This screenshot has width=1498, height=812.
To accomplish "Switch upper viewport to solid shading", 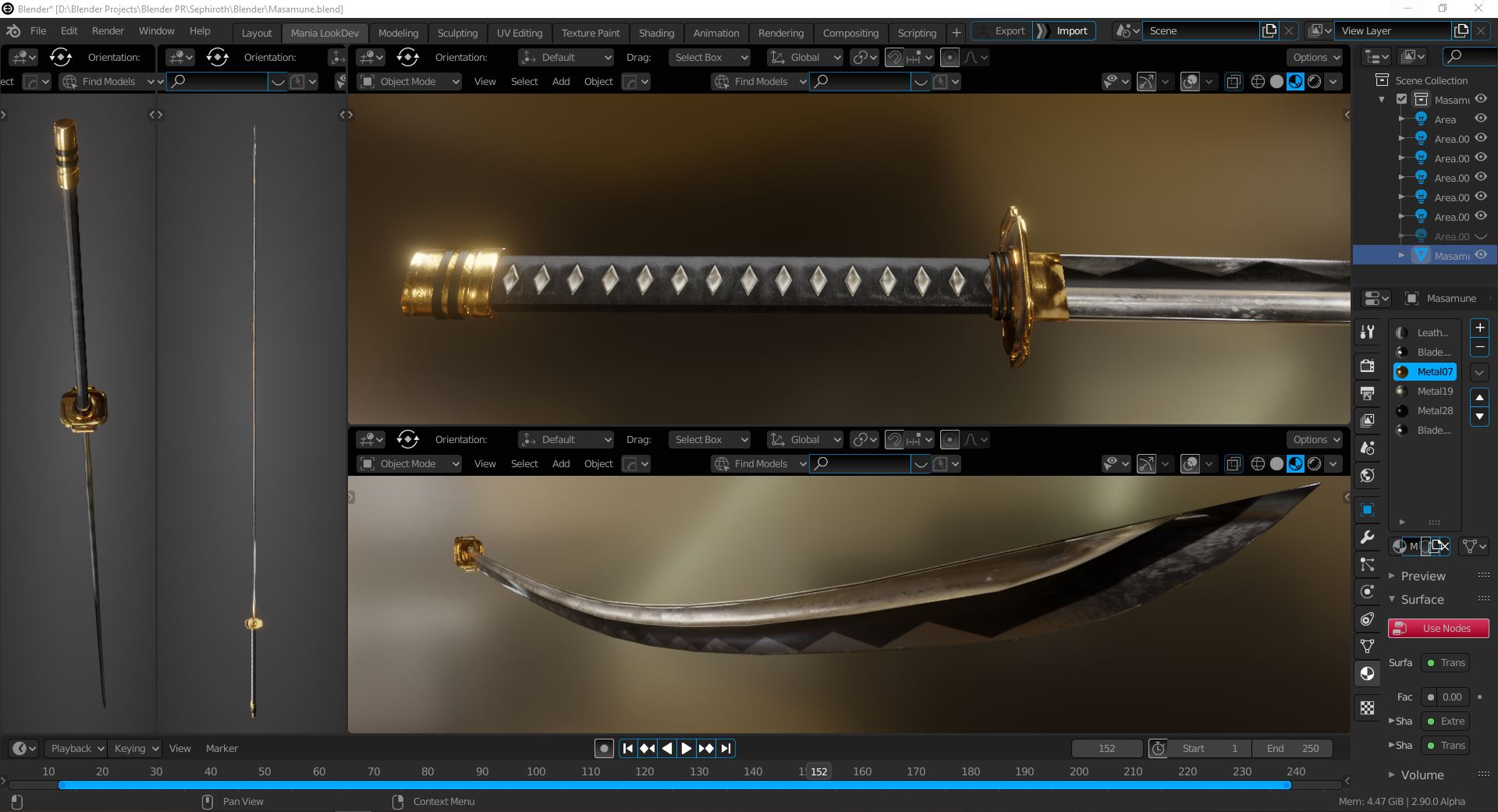I will 1276,81.
